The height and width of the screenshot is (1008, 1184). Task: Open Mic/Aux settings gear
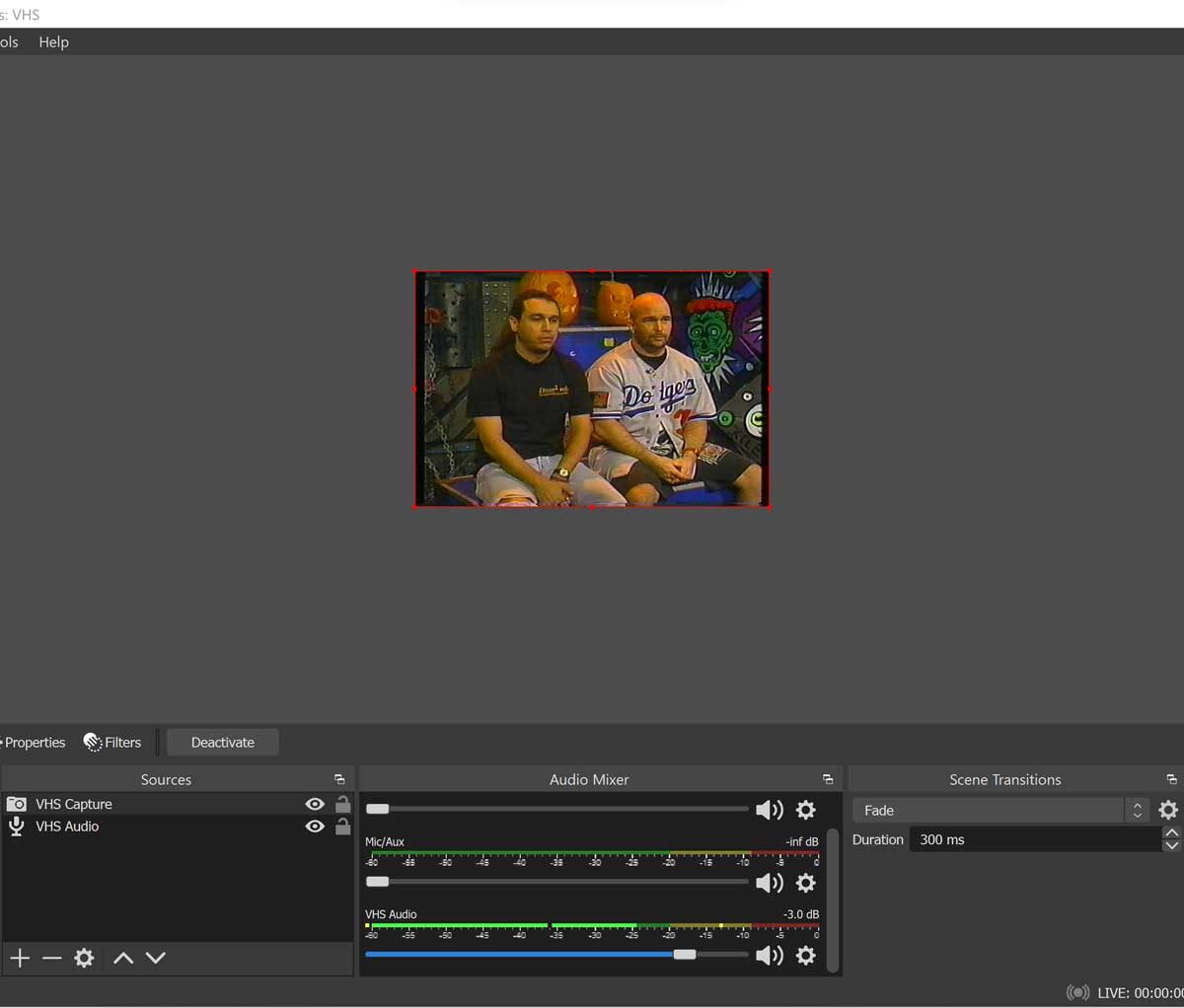806,883
